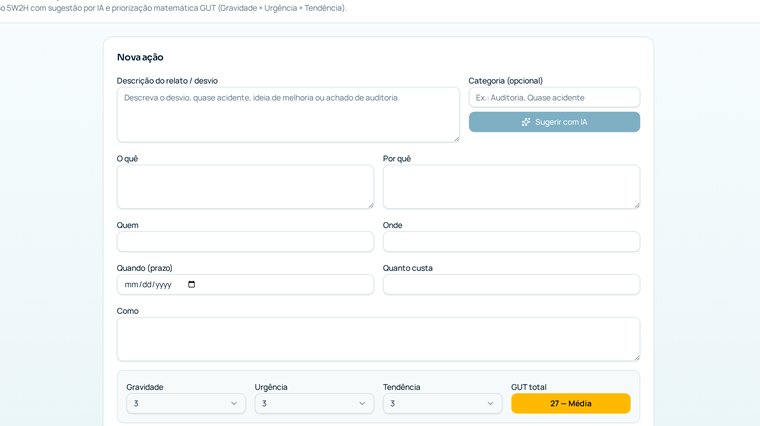This screenshot has height=426, width=760.
Task: Click the Categoria (opcional) input field
Action: click(x=554, y=97)
